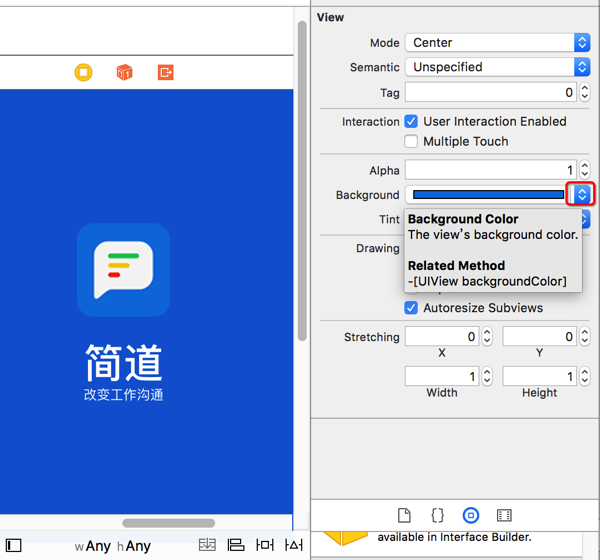This screenshot has width=600, height=560.
Task: Enable Multiple Touch checkbox
Action: 411,141
